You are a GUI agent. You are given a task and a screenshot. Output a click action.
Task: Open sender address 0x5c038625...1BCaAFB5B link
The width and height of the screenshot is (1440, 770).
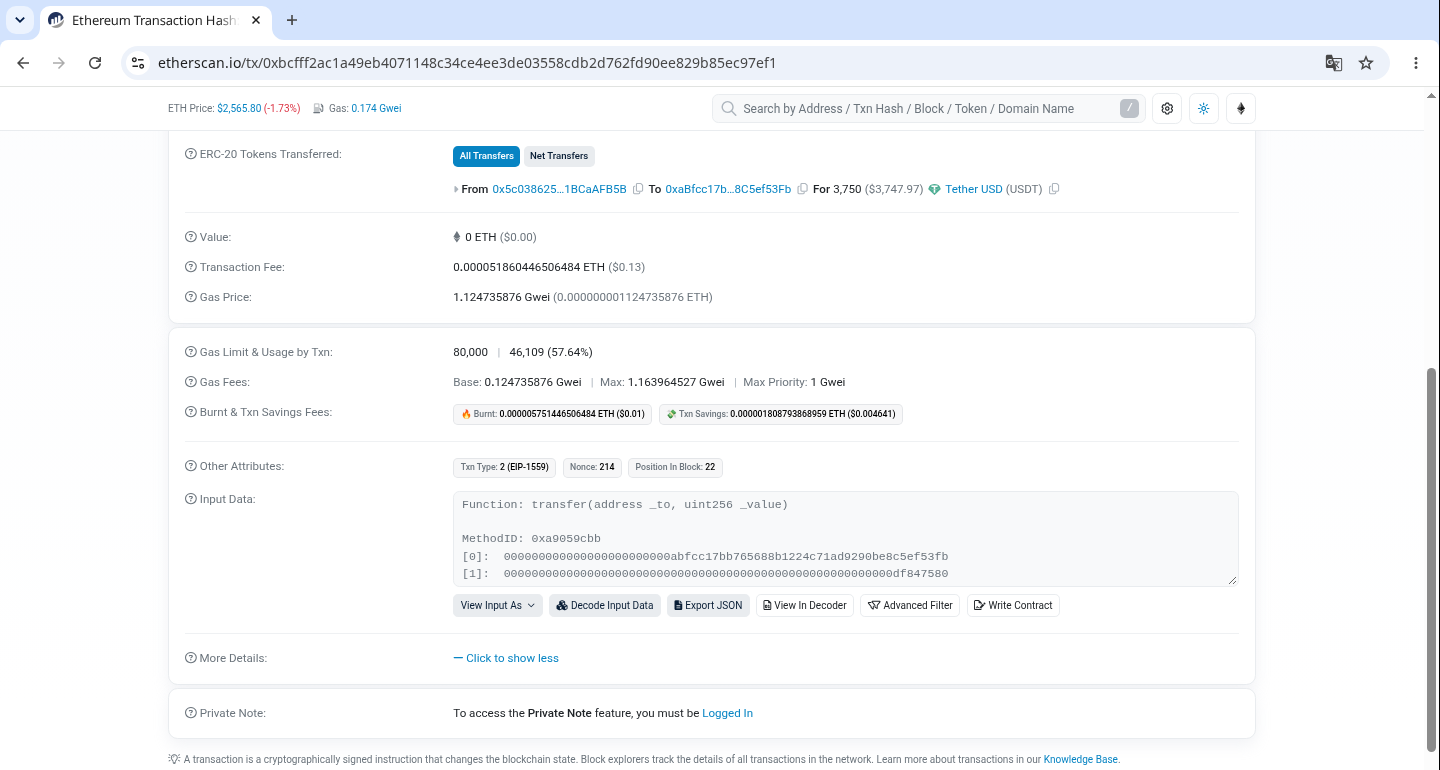559,189
